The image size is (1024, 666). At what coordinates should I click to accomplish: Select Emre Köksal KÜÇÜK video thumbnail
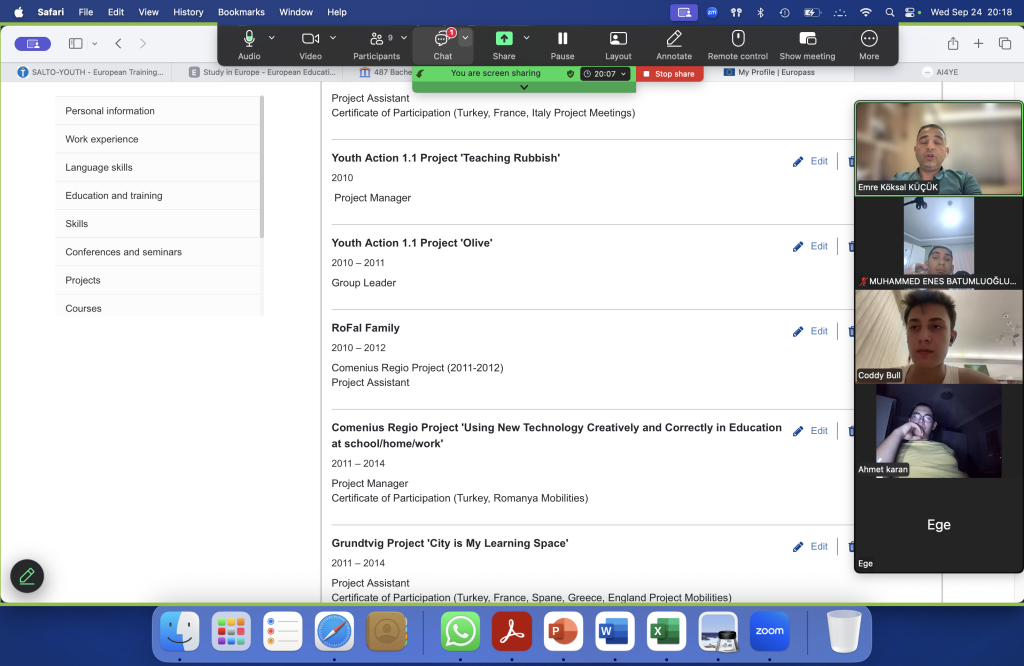coord(938,148)
